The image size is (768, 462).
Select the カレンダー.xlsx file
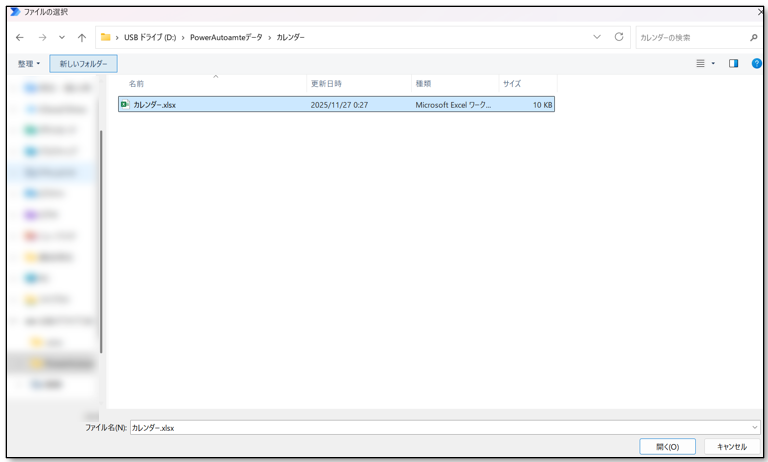[155, 105]
